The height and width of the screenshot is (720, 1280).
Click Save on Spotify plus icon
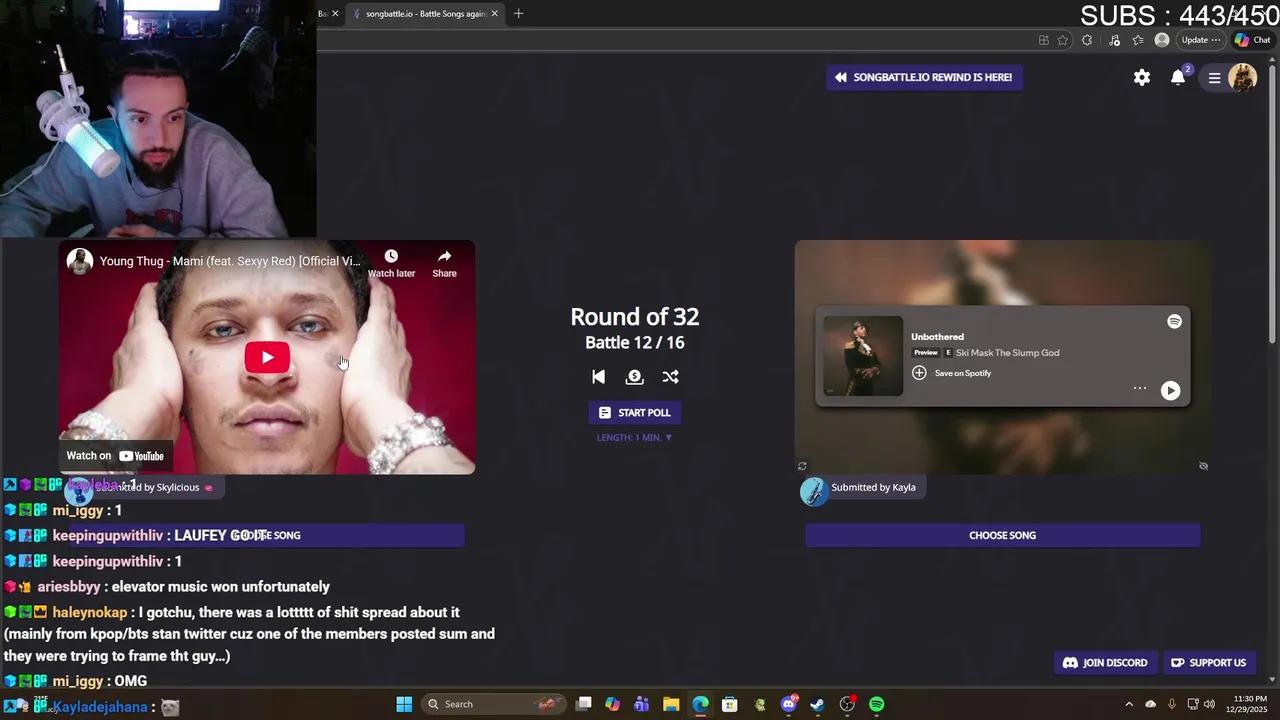point(919,373)
